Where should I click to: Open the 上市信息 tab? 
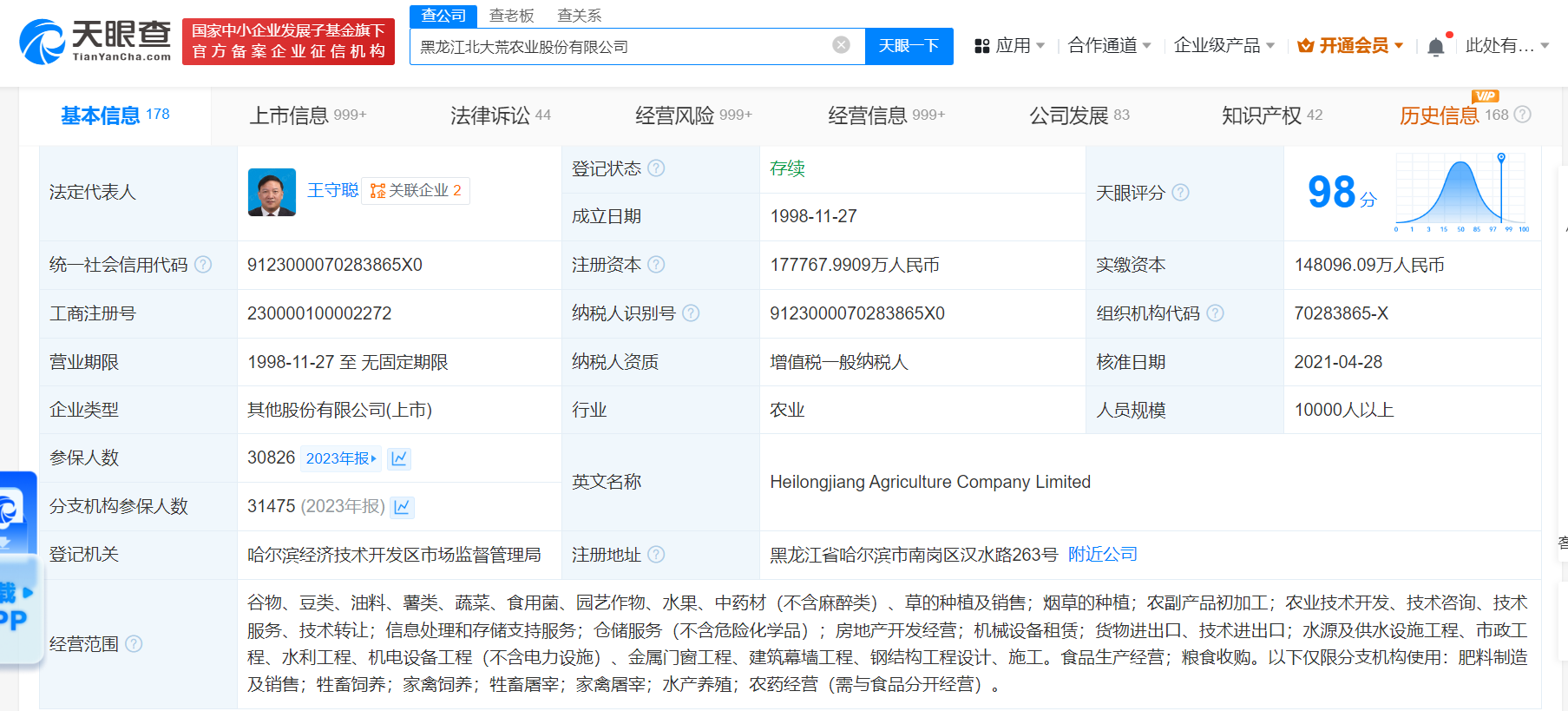[308, 115]
